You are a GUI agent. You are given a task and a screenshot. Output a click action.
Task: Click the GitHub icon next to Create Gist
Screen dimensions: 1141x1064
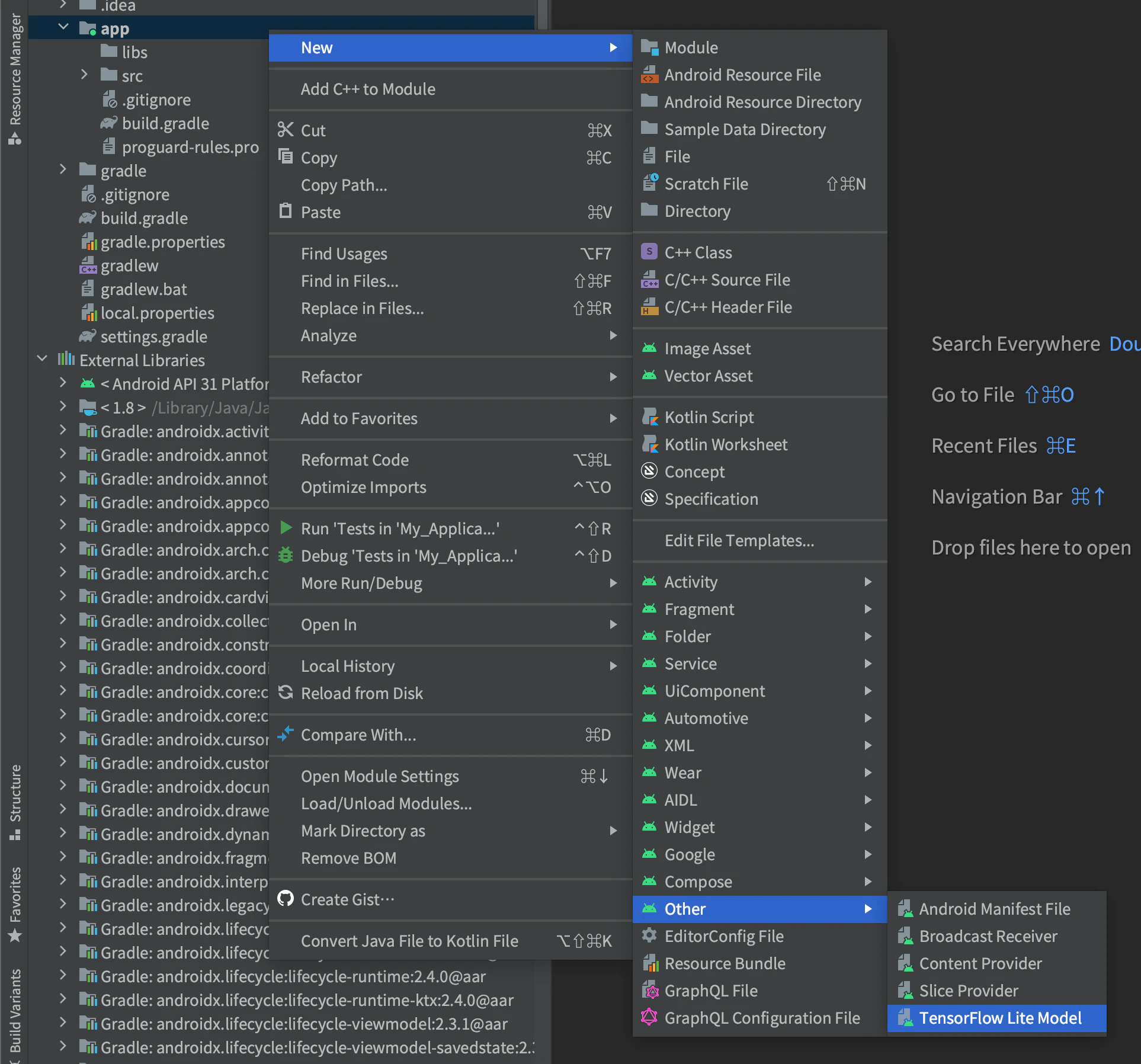tap(286, 898)
